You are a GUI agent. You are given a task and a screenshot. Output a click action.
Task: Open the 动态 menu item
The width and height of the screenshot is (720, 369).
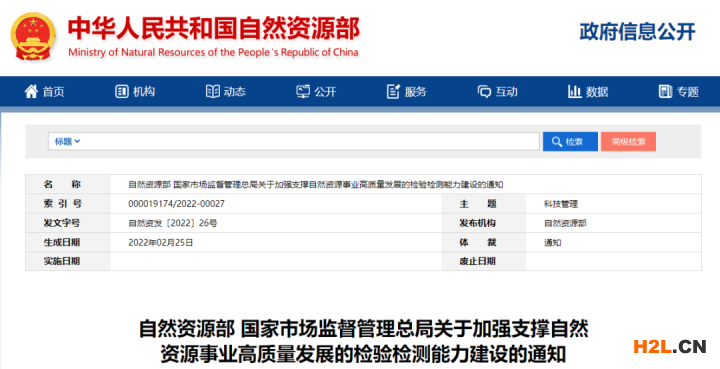pos(226,91)
